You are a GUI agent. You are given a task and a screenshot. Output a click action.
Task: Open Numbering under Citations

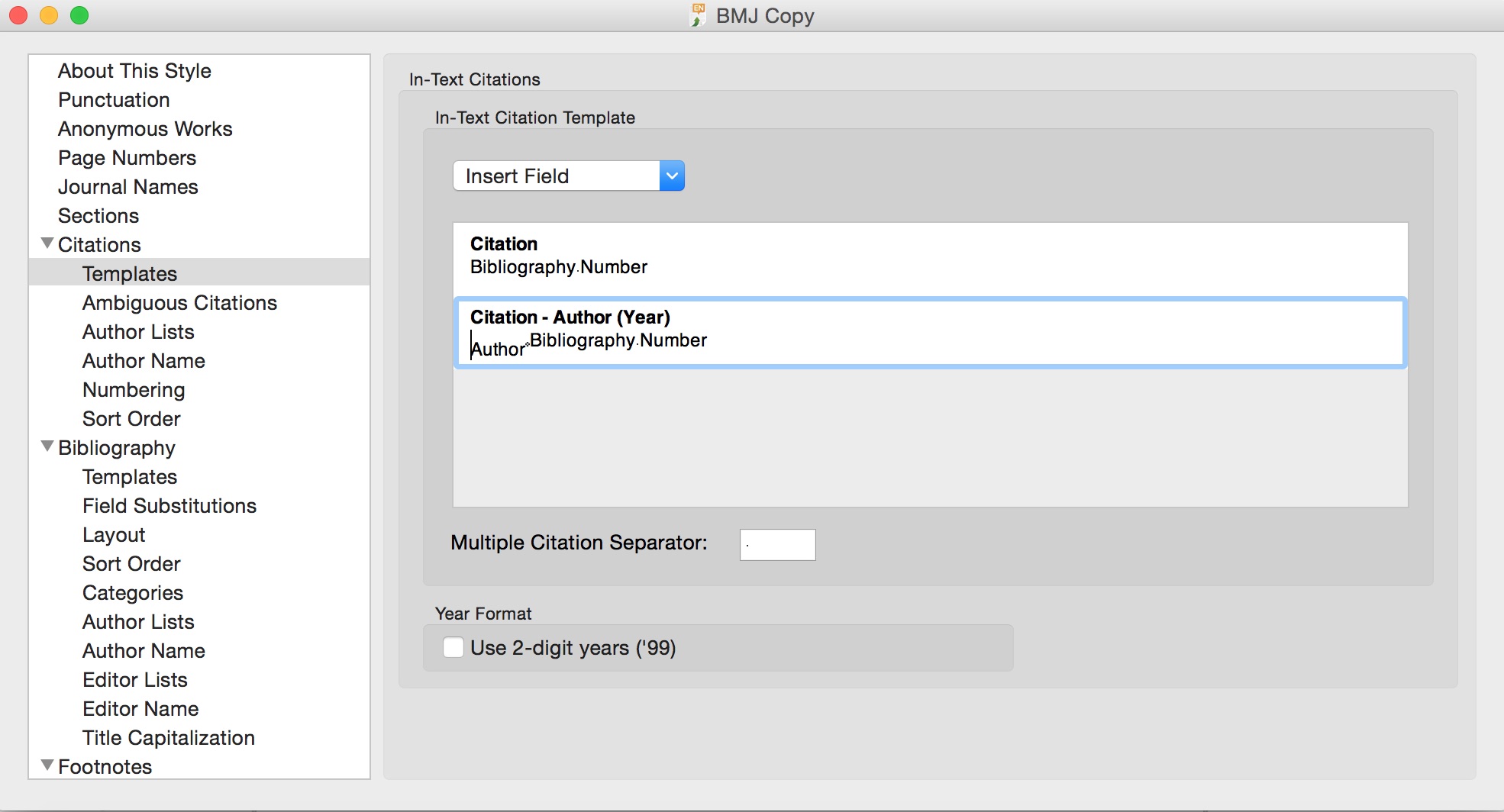pos(134,390)
